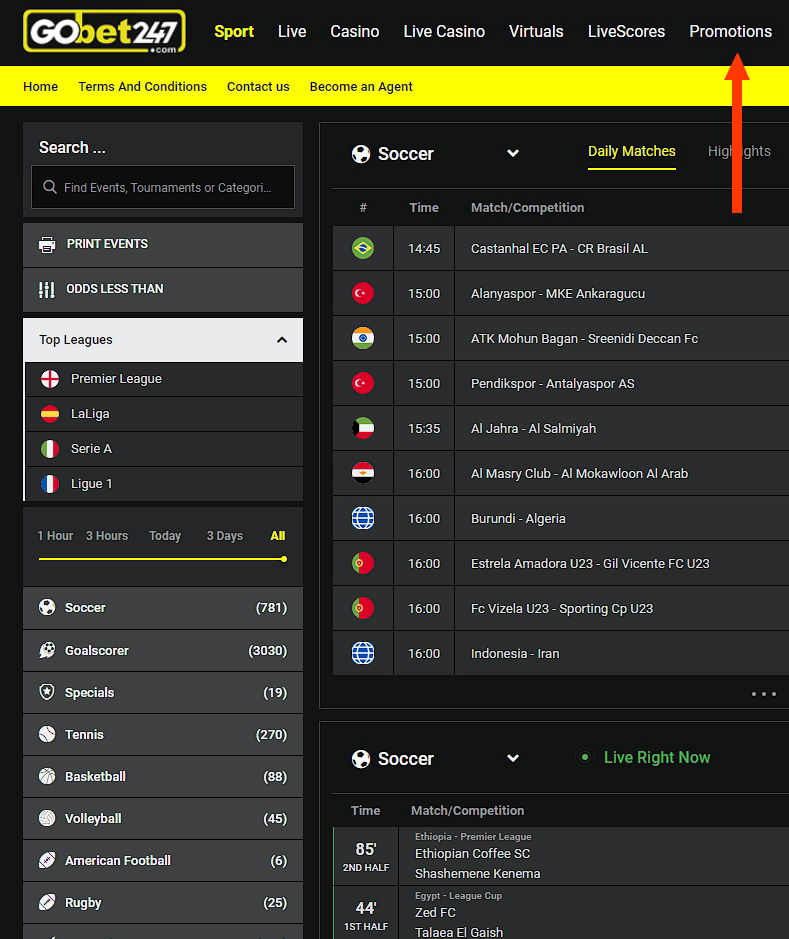This screenshot has height=939, width=789.
Task: Click the GObet247 logo
Action: point(104,32)
